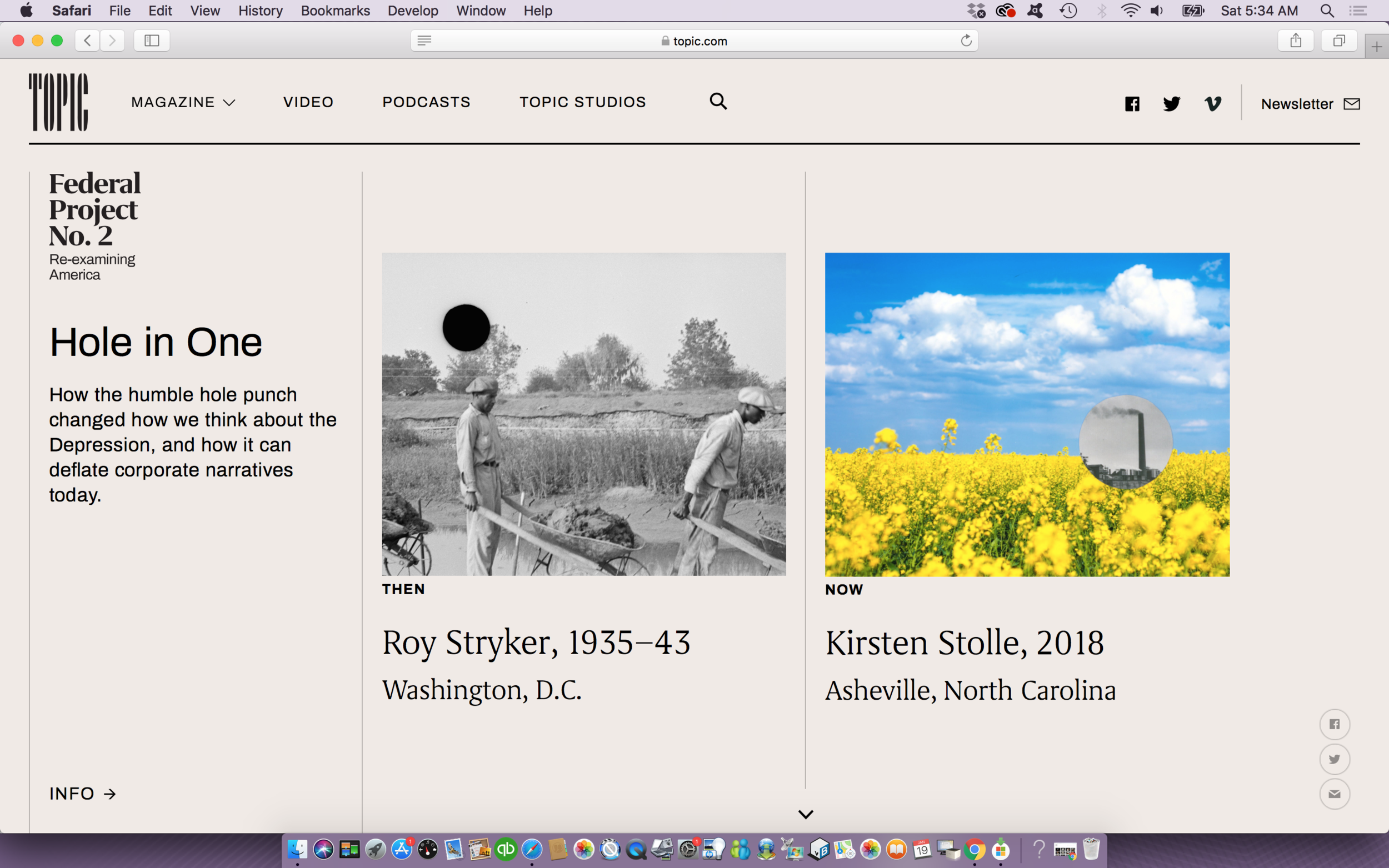Open the PODCASTS nav item

pos(426,102)
